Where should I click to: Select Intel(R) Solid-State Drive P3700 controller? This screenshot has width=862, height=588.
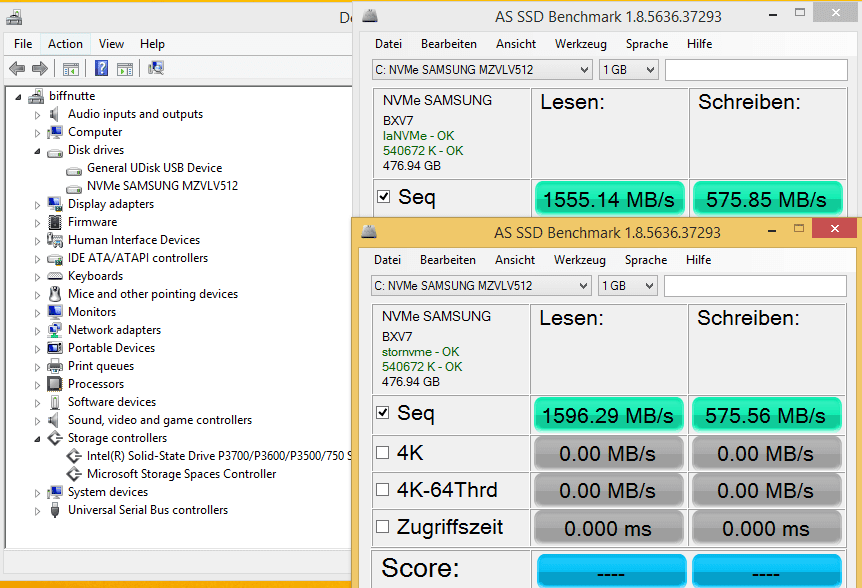coord(219,456)
